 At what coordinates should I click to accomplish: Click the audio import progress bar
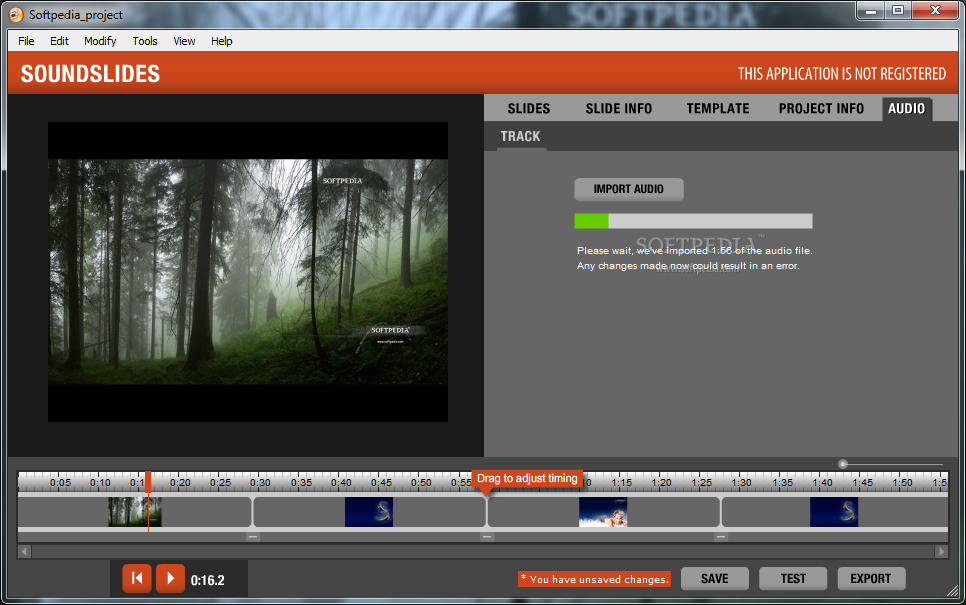(693, 221)
